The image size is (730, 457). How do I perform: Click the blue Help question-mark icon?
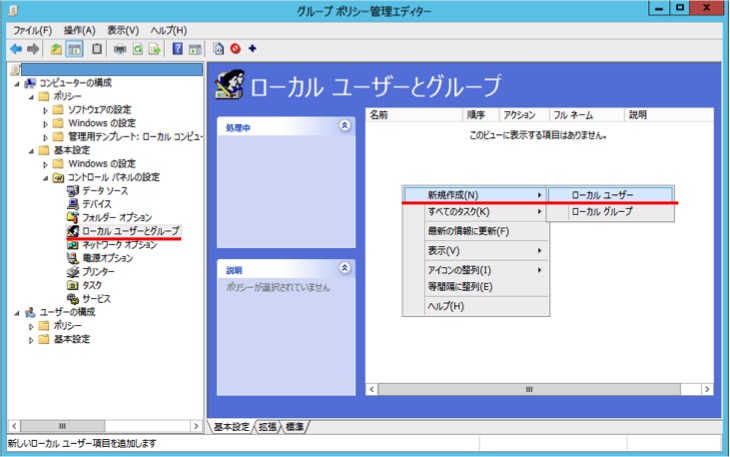177,48
